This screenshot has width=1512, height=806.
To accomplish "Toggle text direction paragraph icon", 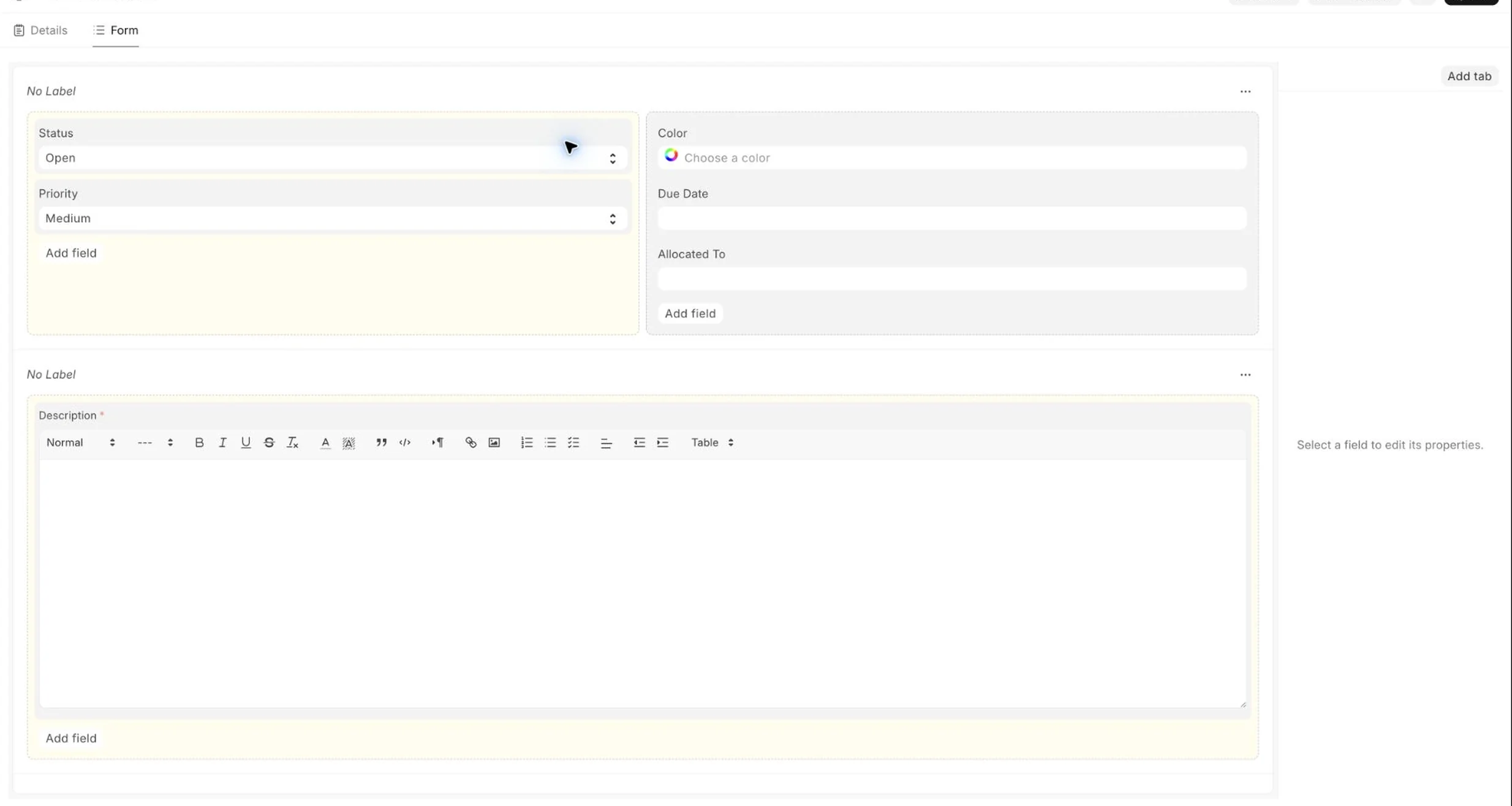I will tap(437, 442).
